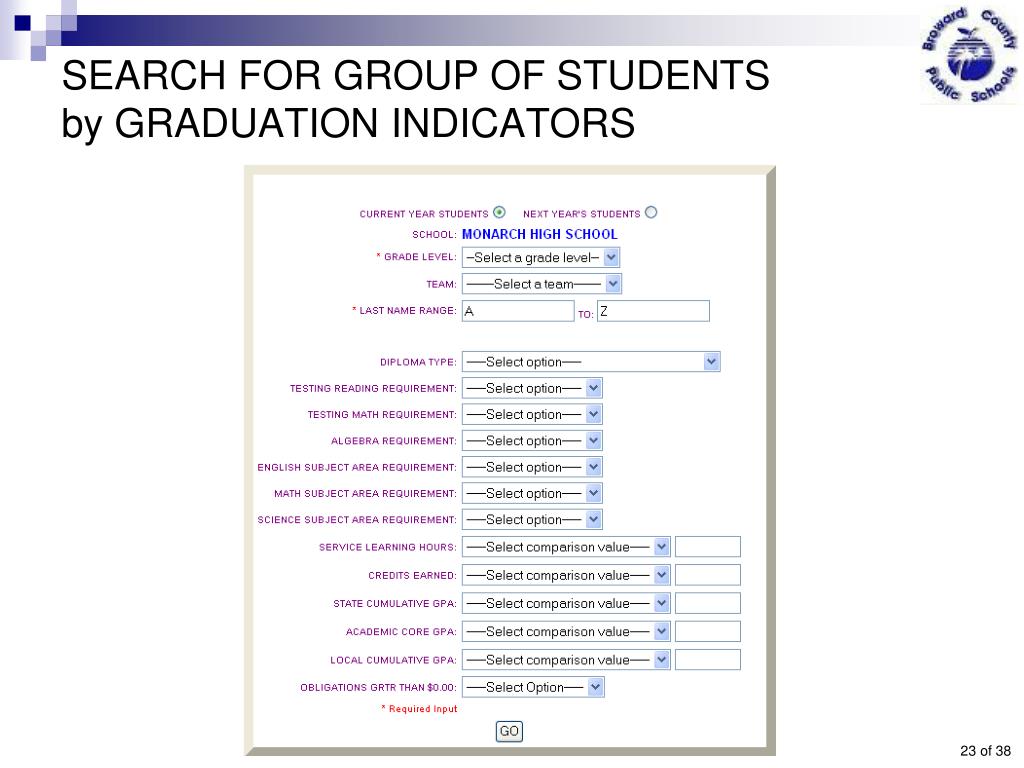Expand English Subject Area Requirement dropdown
Image resolution: width=1024 pixels, height=768 pixels.
click(532, 467)
